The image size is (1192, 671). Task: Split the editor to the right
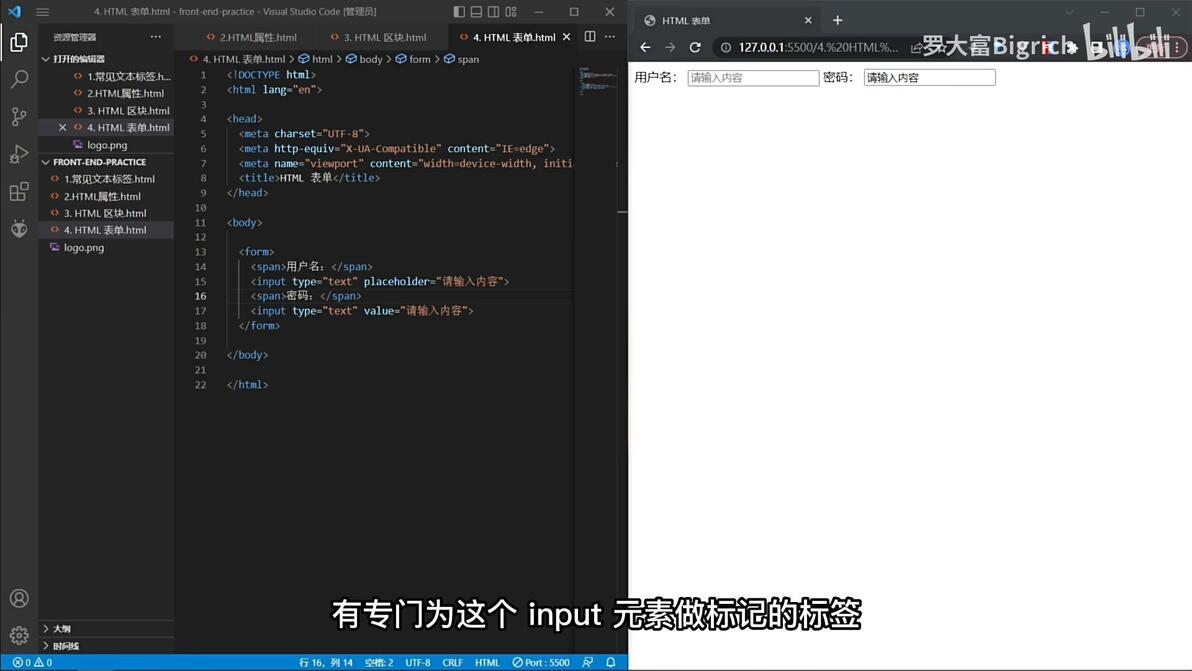tap(590, 36)
